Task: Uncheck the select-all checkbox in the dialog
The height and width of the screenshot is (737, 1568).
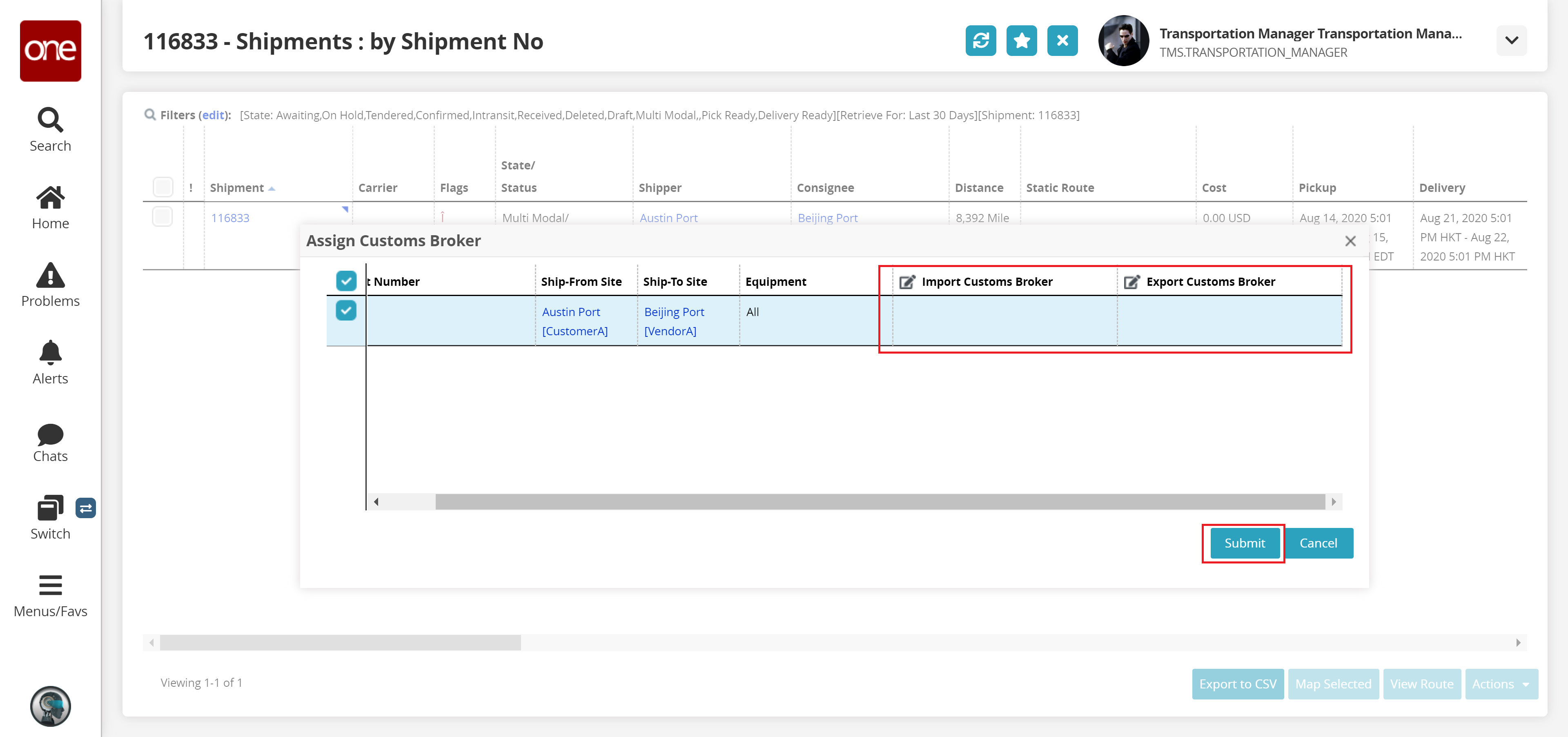Action: click(x=346, y=281)
